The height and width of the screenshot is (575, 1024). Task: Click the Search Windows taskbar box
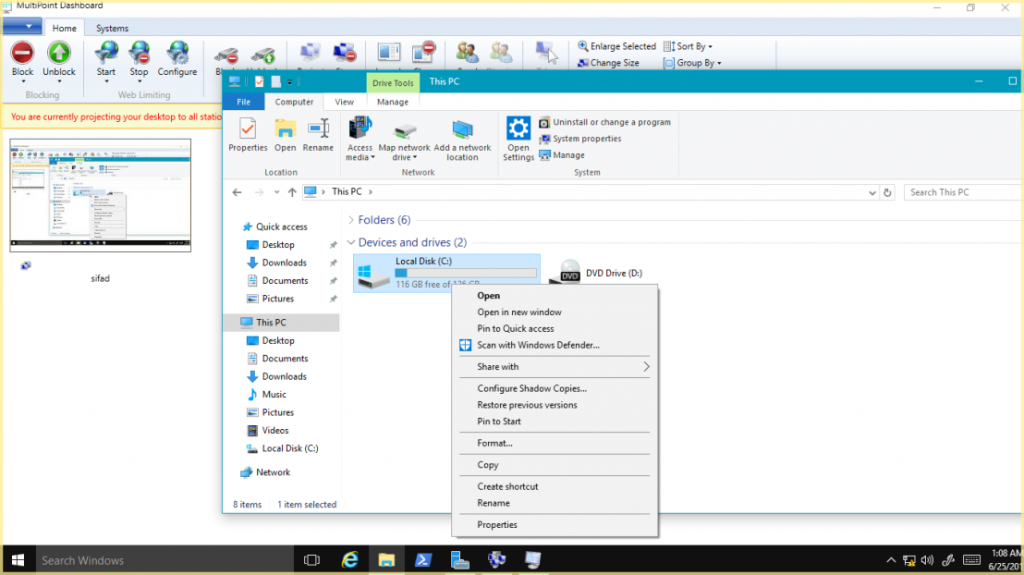click(163, 560)
